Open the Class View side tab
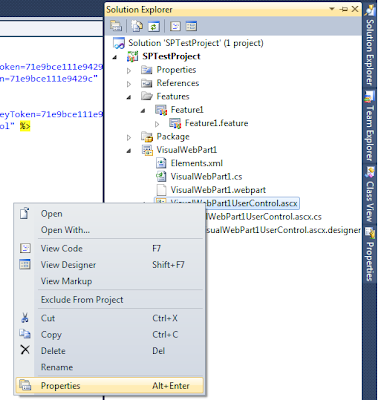This screenshot has width=378, height=400. [369, 195]
